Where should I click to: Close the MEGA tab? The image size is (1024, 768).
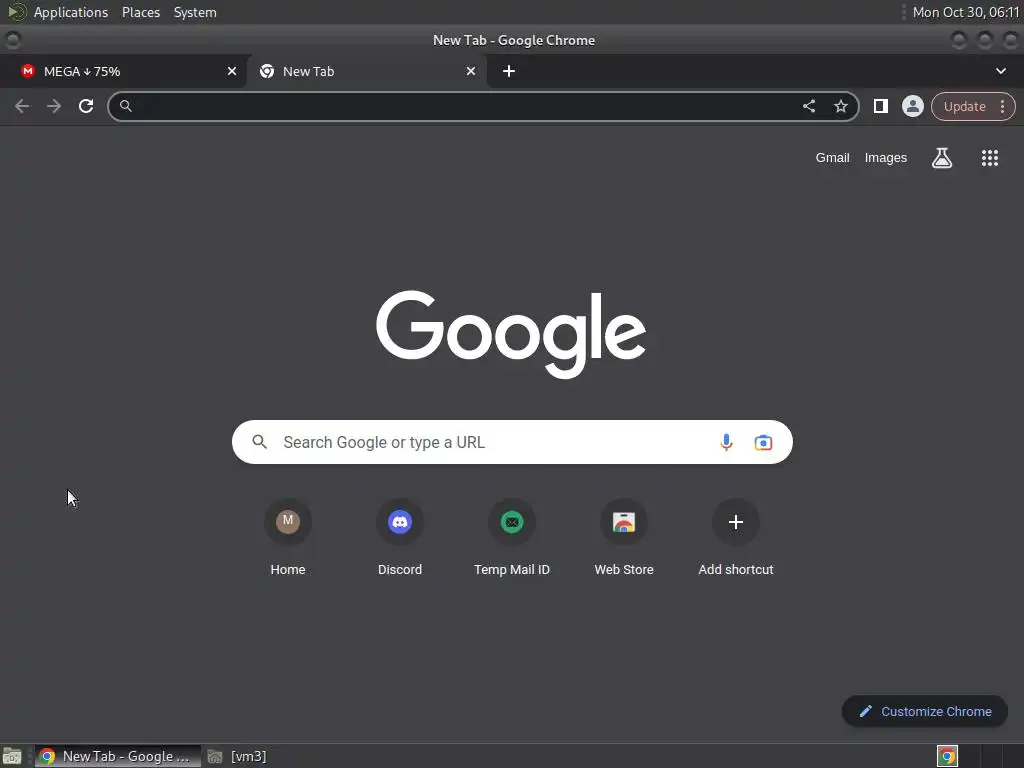pos(232,71)
